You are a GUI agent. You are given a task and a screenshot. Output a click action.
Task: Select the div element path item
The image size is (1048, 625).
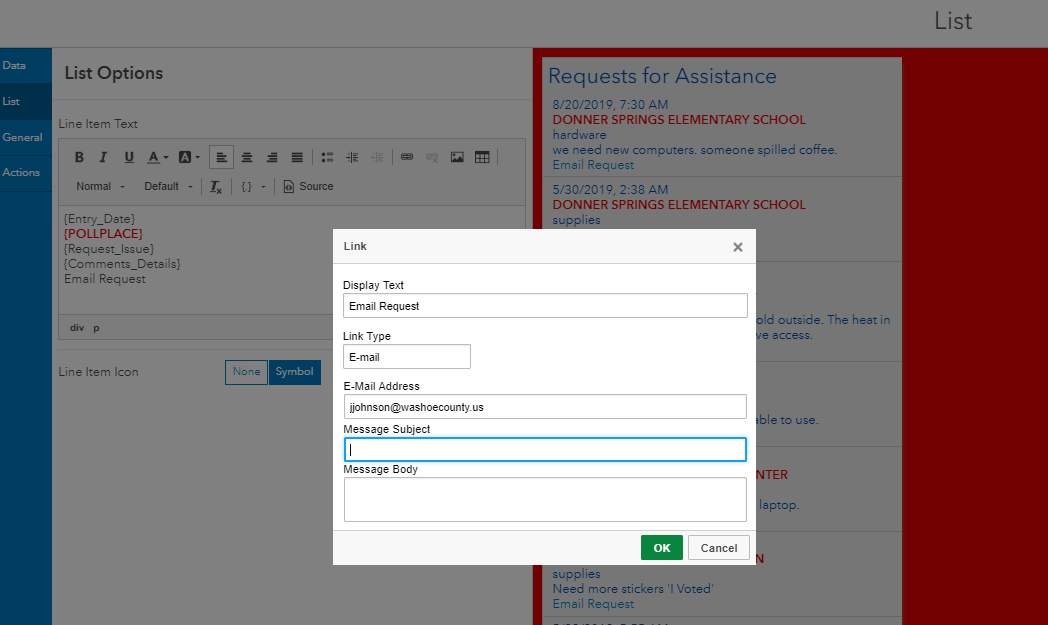point(77,328)
